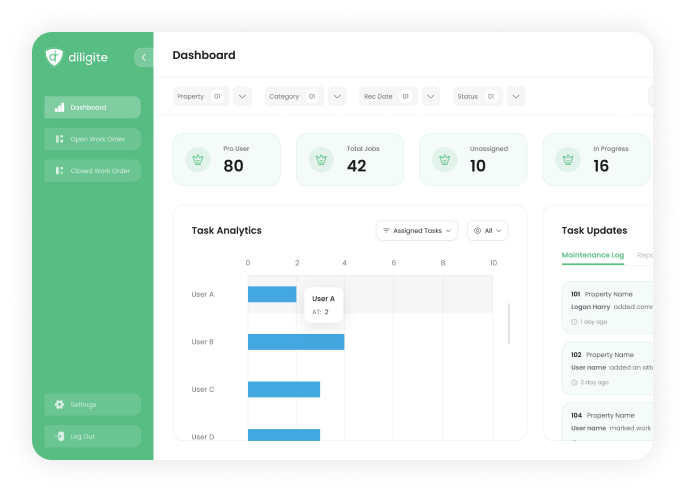Image resolution: width=685 pixels, height=492 pixels.
Task: Collapse the sidebar with the arrow button
Action: 143,58
